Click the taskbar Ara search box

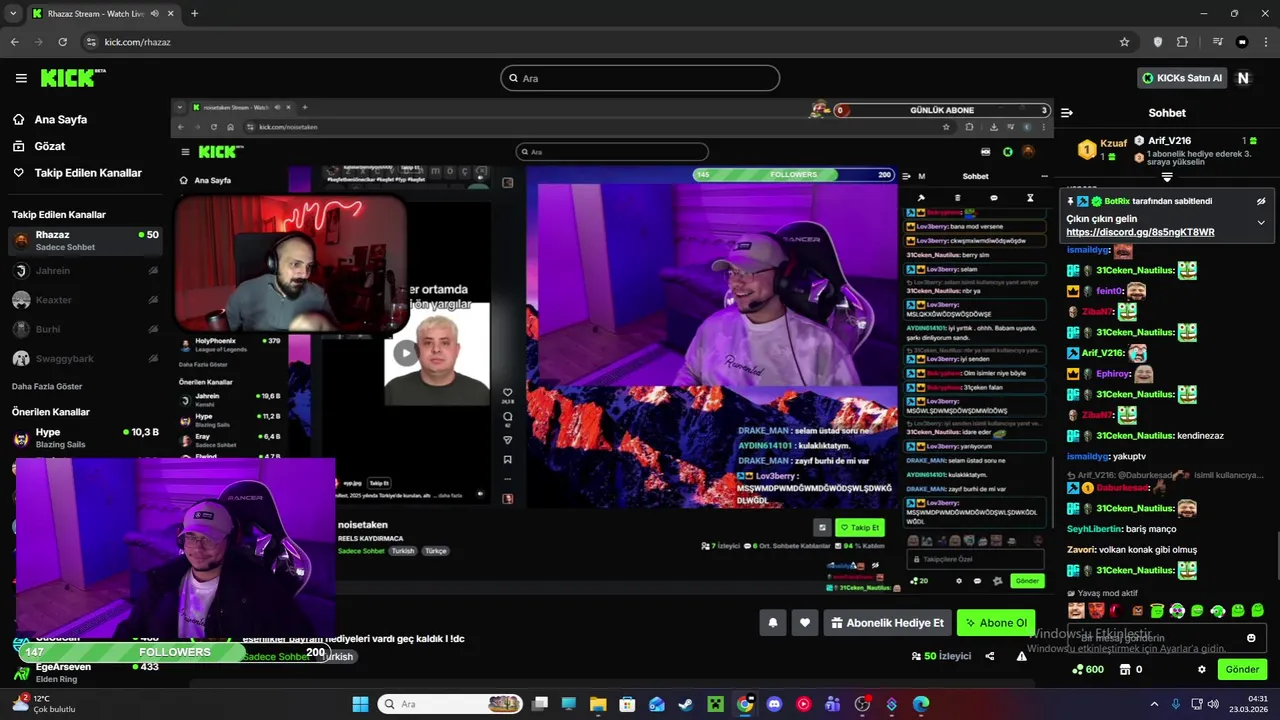[x=450, y=704]
